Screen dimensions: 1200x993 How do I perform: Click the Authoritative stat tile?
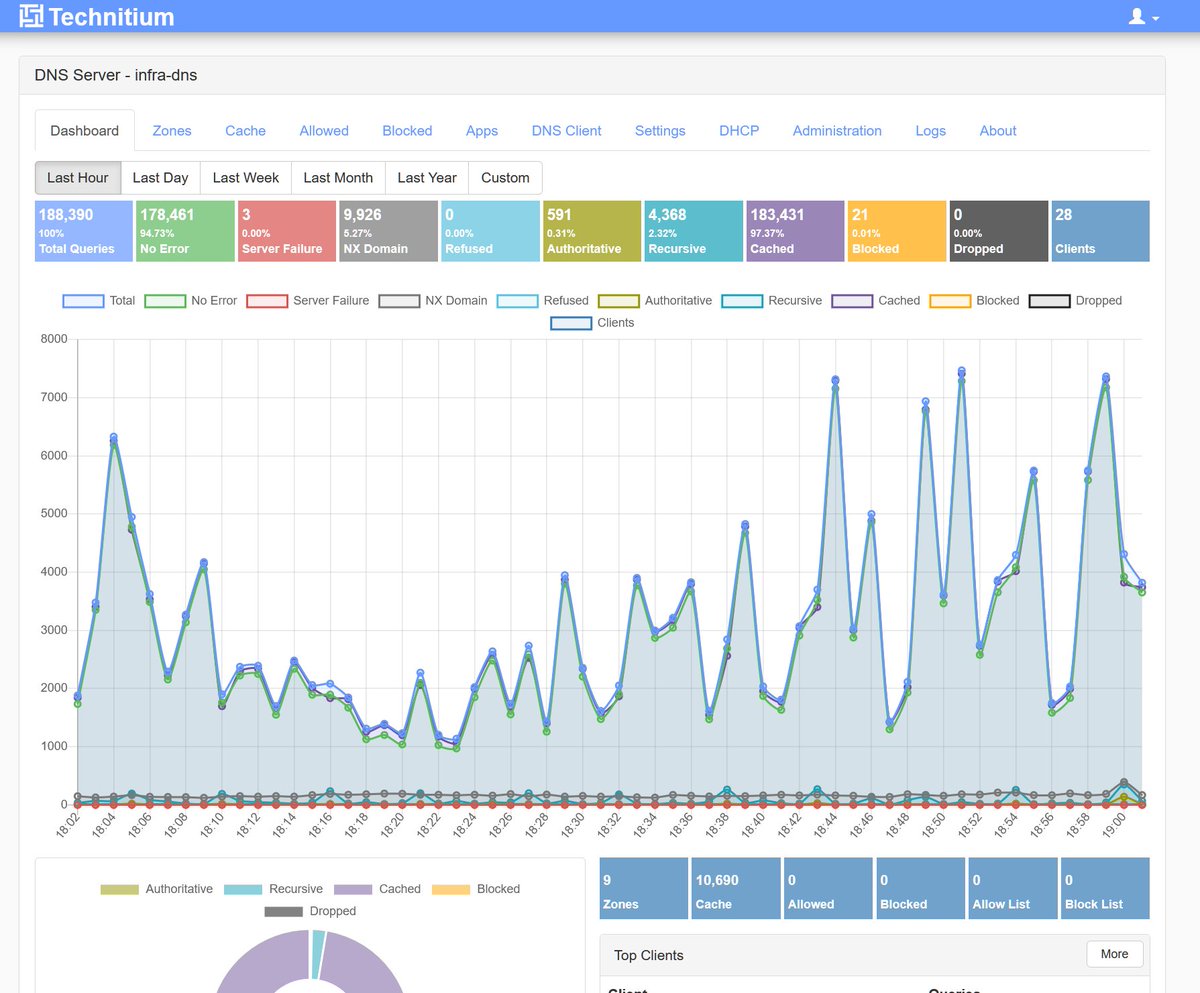[x=592, y=231]
